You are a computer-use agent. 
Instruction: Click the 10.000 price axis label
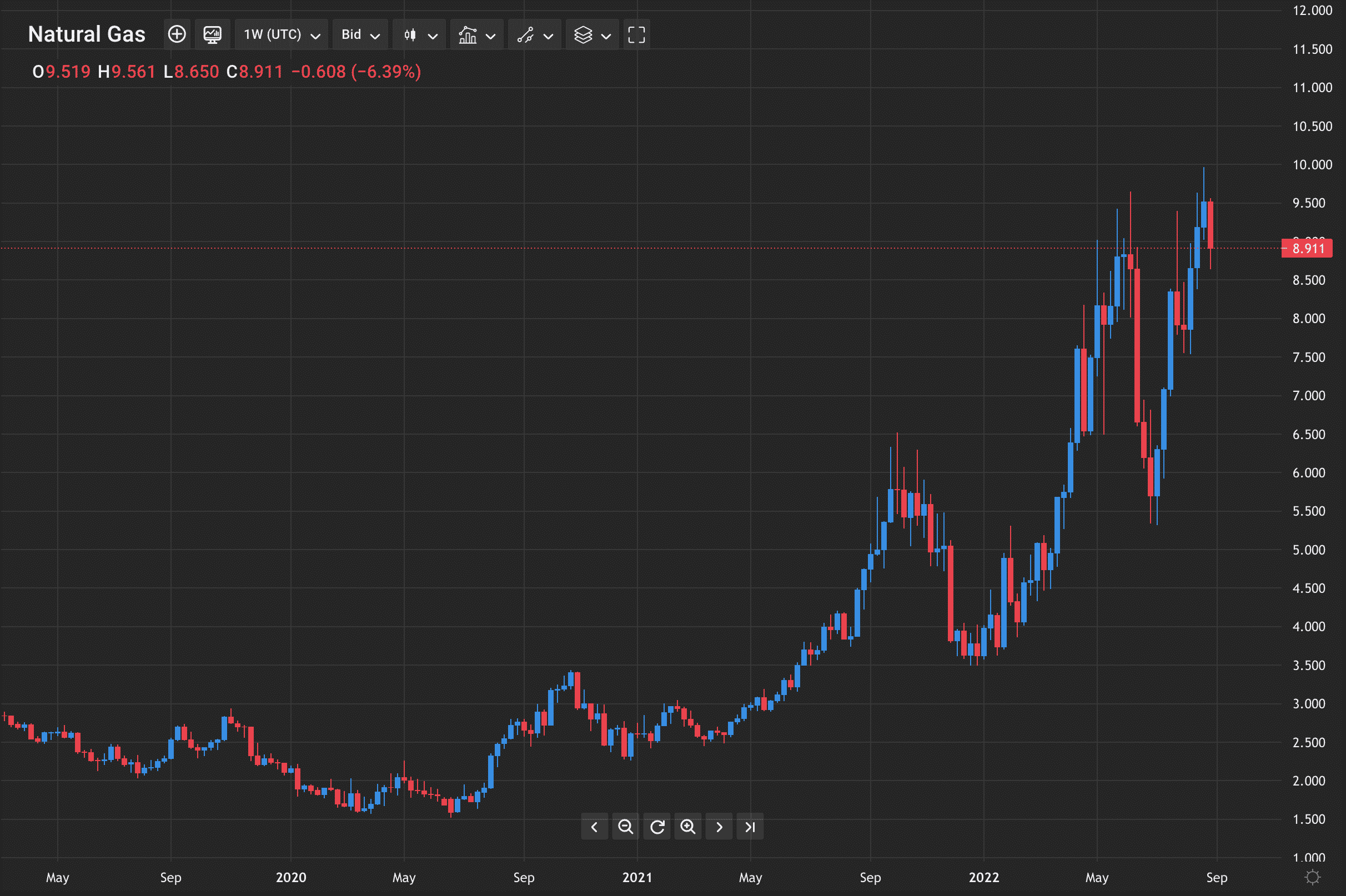click(1312, 164)
